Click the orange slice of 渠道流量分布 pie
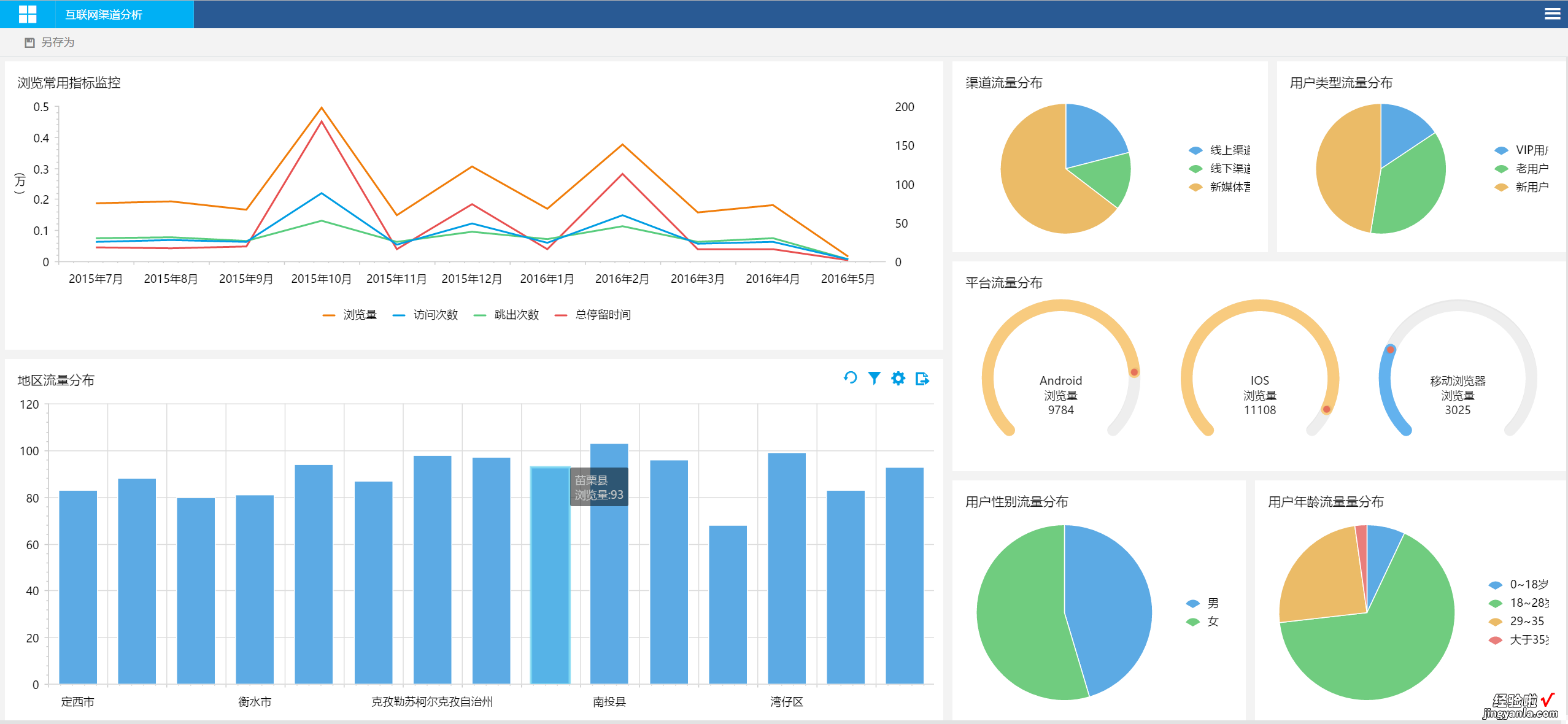This screenshot has width=1568, height=724. point(1037,178)
